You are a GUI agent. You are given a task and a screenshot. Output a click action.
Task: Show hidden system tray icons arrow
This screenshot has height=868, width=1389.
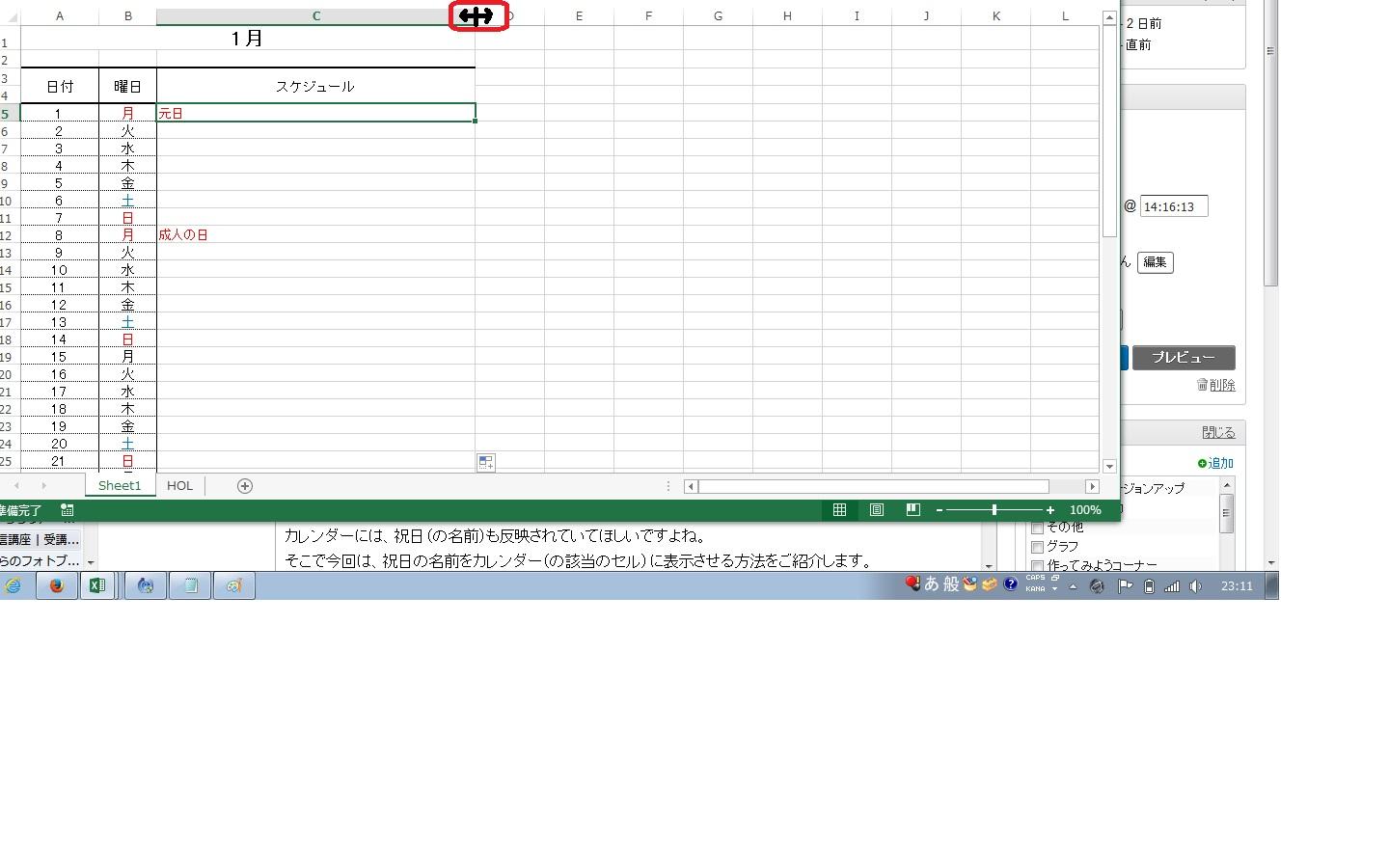(x=1073, y=585)
